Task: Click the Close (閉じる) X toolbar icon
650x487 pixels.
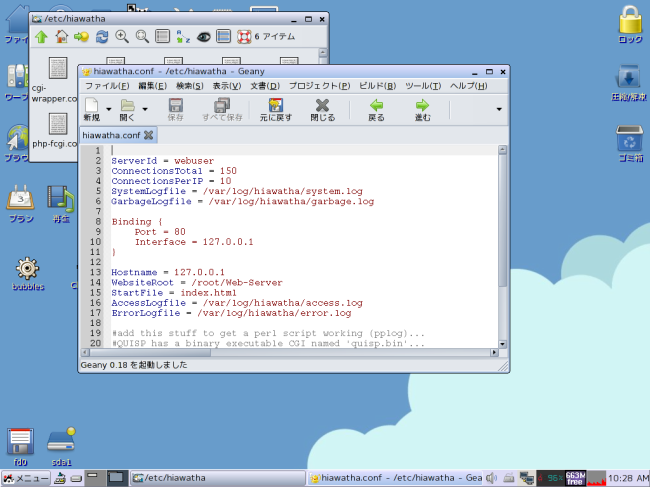Action: (x=322, y=105)
